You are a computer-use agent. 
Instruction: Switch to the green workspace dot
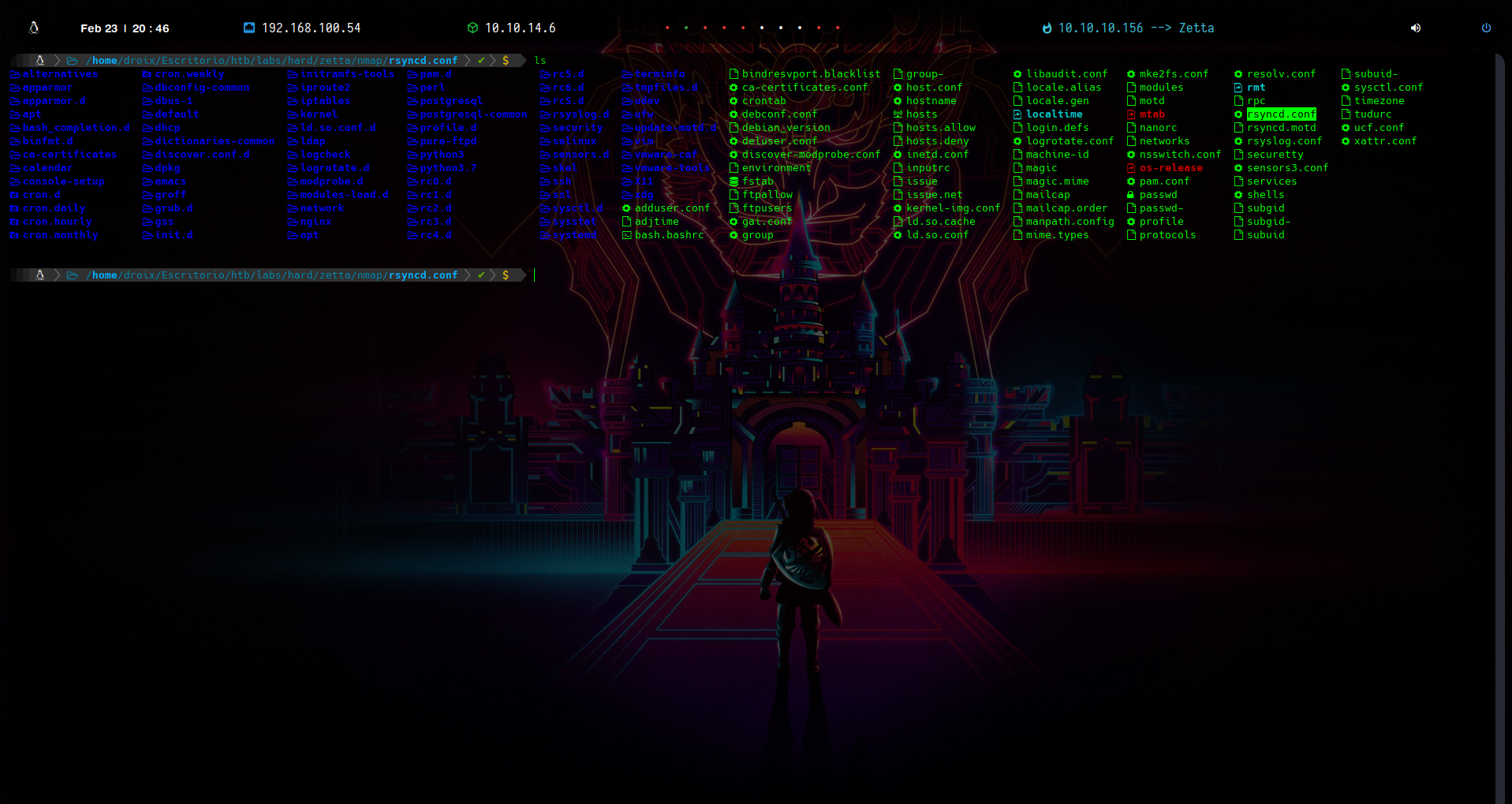click(686, 28)
